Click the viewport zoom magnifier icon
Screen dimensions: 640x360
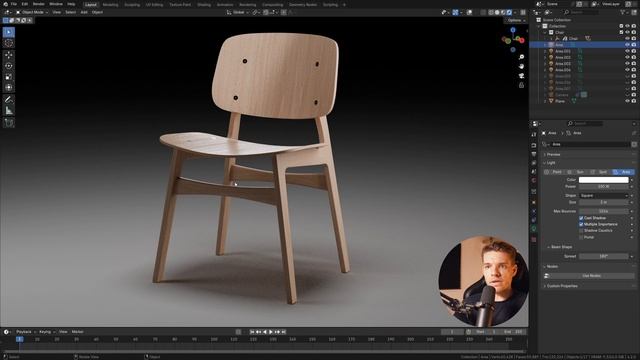point(521,57)
